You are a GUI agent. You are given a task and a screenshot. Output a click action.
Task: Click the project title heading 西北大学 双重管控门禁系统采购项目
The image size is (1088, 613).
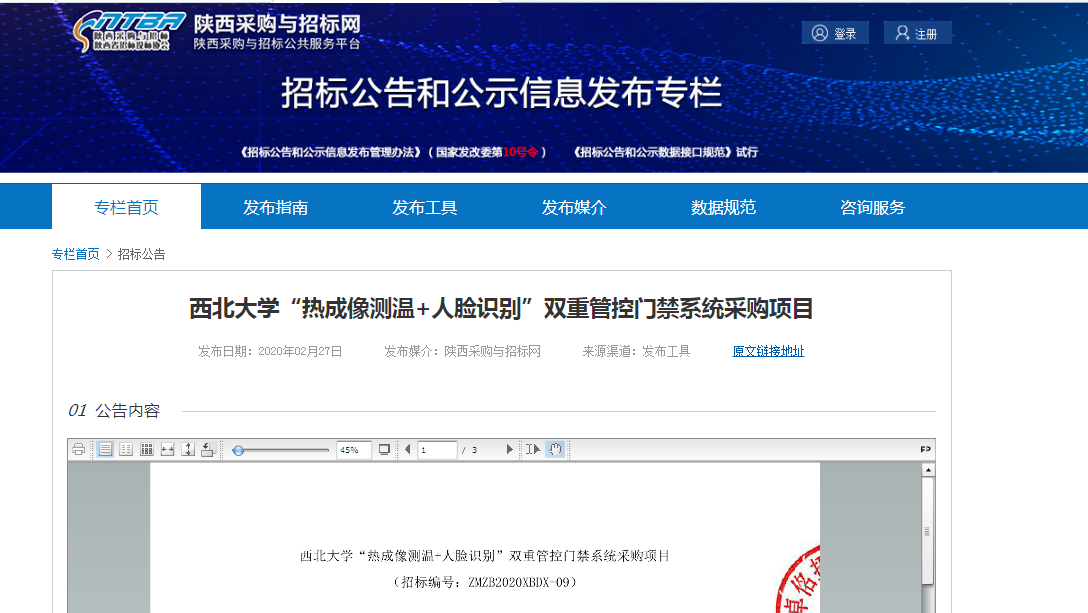[501, 308]
